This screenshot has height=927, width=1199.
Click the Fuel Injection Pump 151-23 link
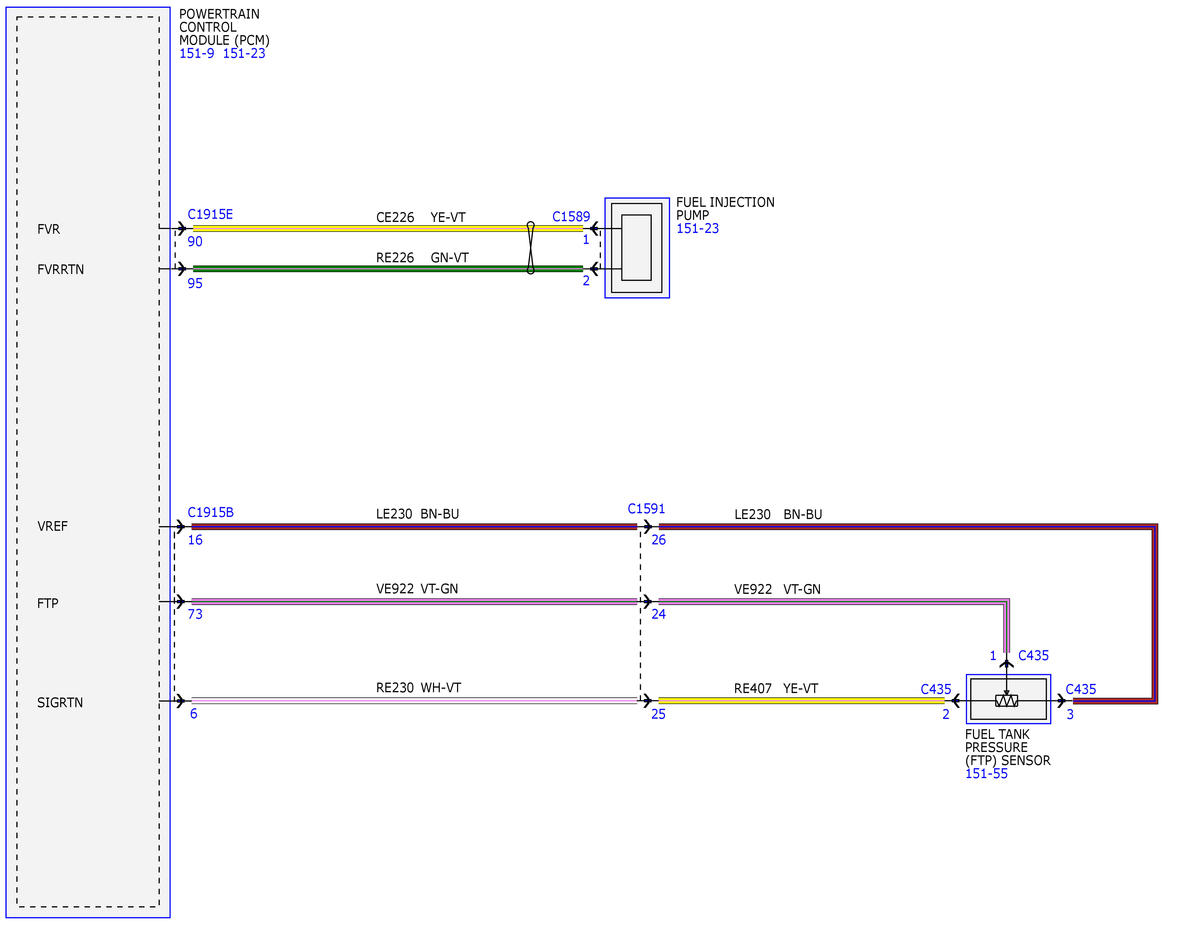coord(697,229)
